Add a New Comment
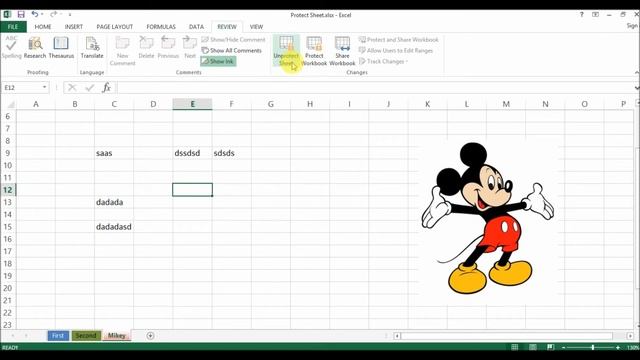 (x=122, y=51)
